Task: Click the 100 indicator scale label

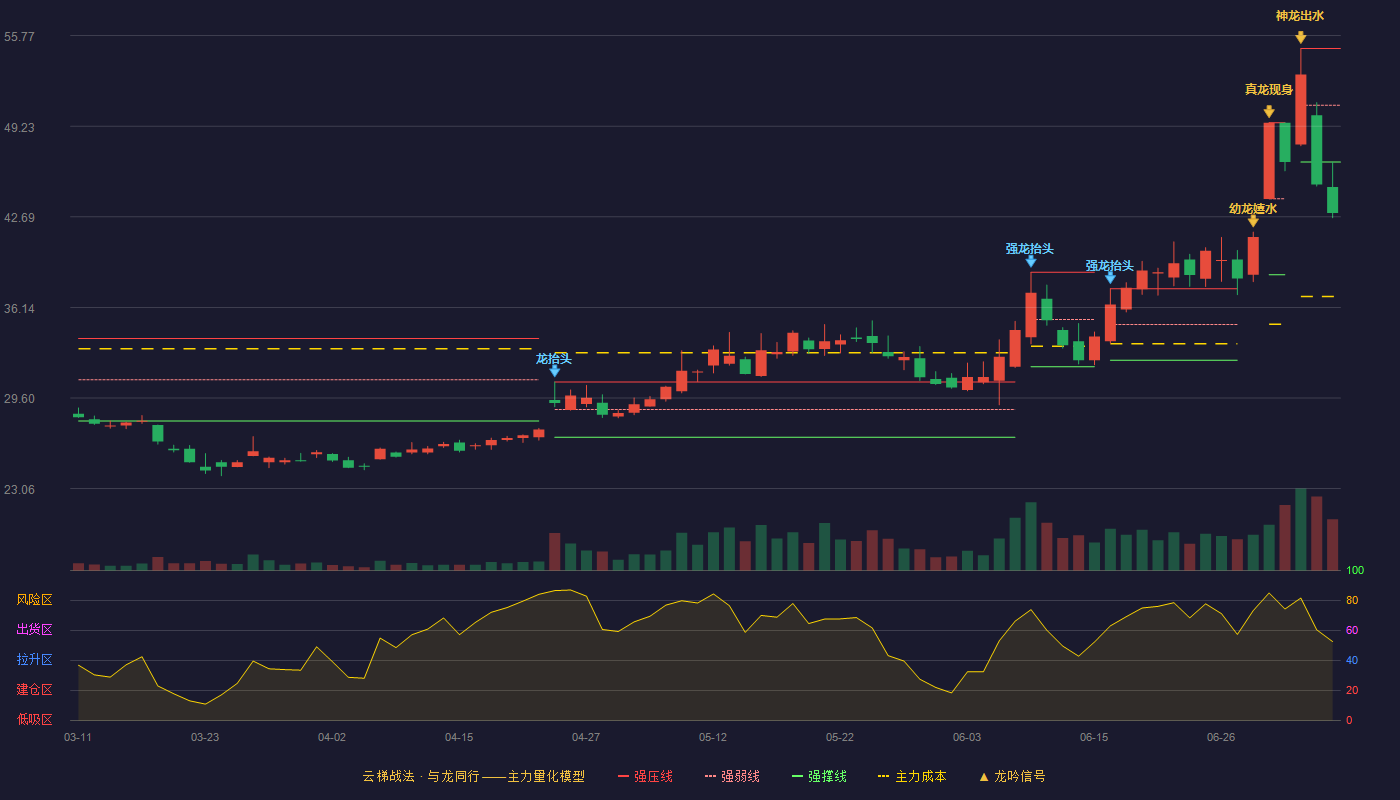Action: click(x=1355, y=571)
